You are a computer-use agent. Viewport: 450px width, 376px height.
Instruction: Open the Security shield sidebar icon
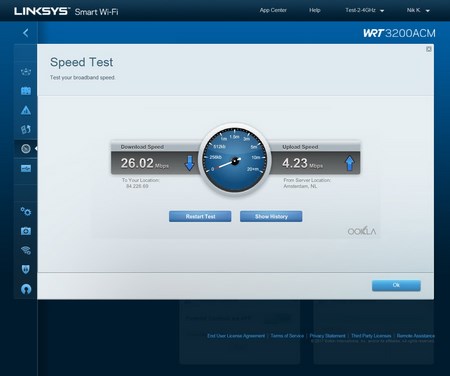click(26, 269)
